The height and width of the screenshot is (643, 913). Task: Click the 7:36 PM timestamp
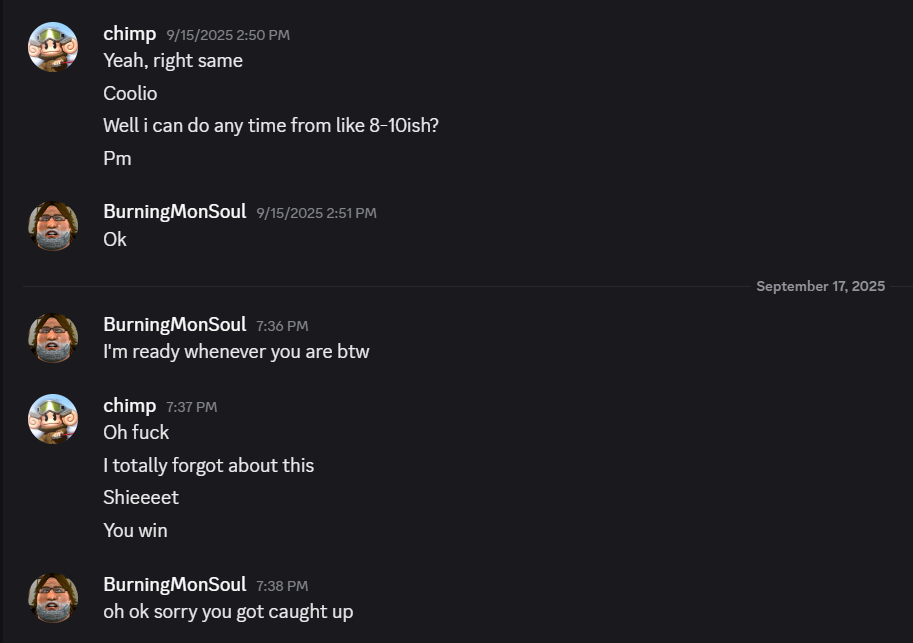(x=282, y=326)
